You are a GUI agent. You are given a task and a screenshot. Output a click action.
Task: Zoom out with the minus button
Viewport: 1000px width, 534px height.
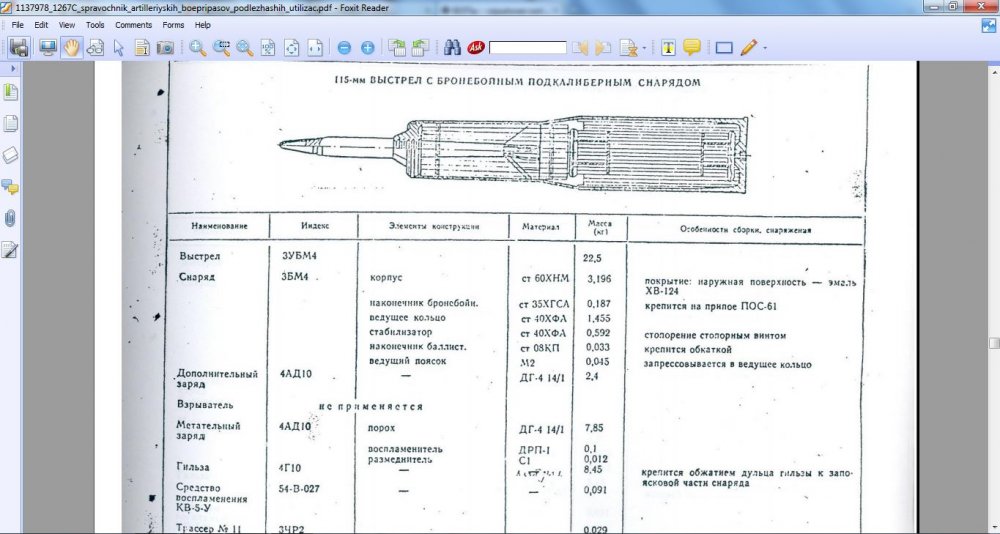(x=344, y=48)
